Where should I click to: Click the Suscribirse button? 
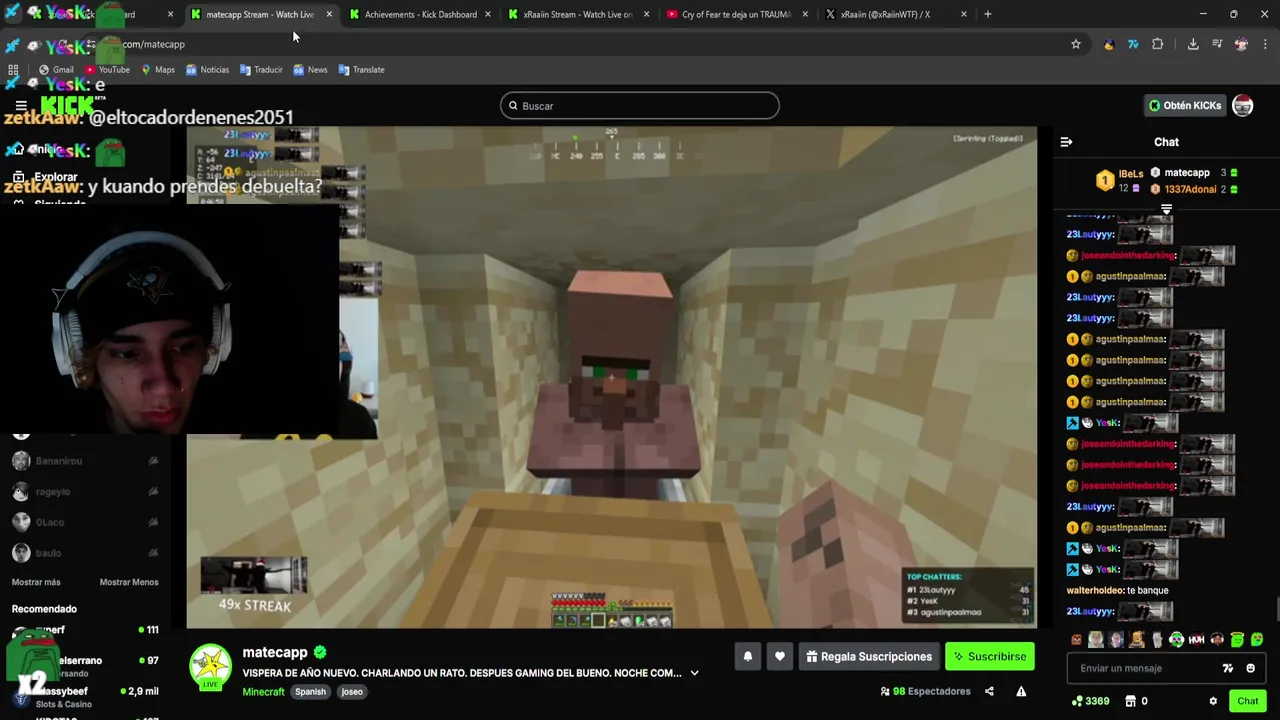(990, 657)
